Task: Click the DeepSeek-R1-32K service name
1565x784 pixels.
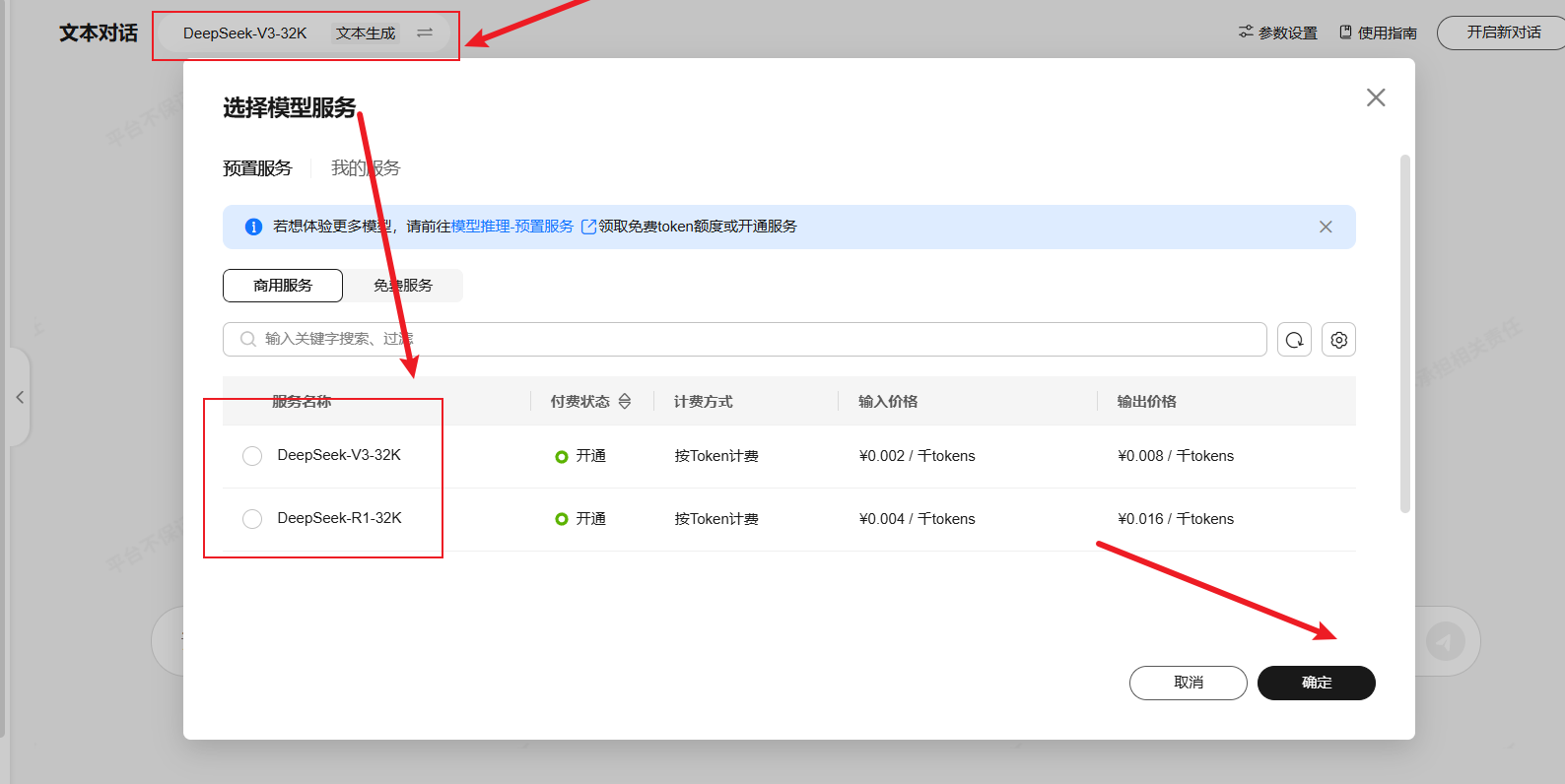Action: pyautogui.click(x=339, y=518)
